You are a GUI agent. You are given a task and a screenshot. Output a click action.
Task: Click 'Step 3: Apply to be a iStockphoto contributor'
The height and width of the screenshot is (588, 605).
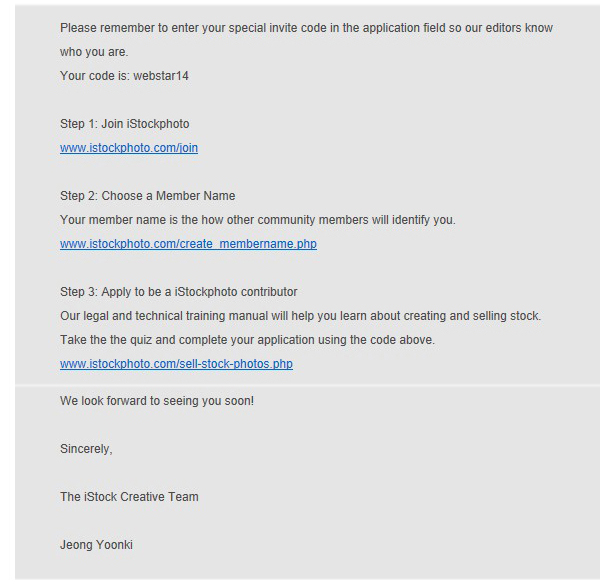(179, 292)
